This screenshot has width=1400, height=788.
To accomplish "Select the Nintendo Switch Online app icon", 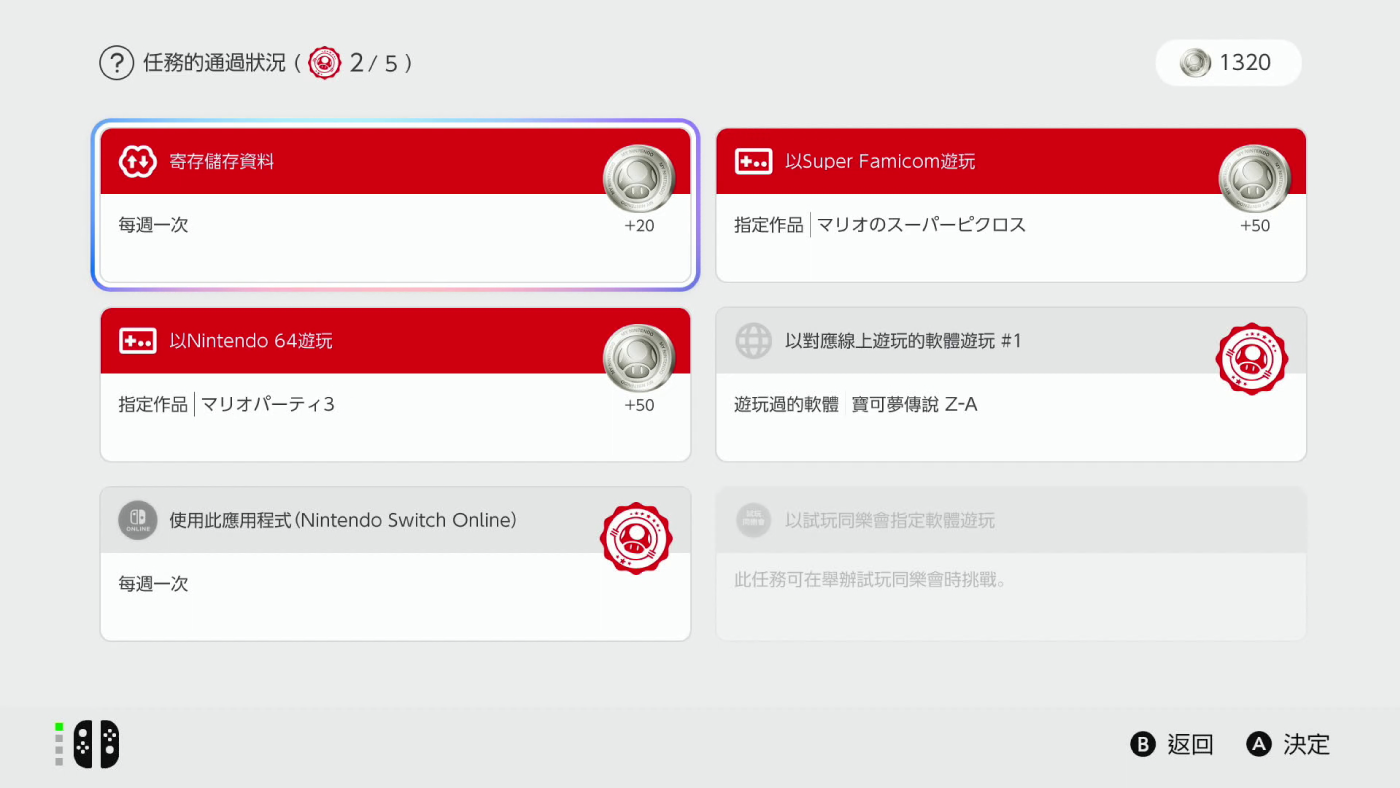I will point(137,520).
